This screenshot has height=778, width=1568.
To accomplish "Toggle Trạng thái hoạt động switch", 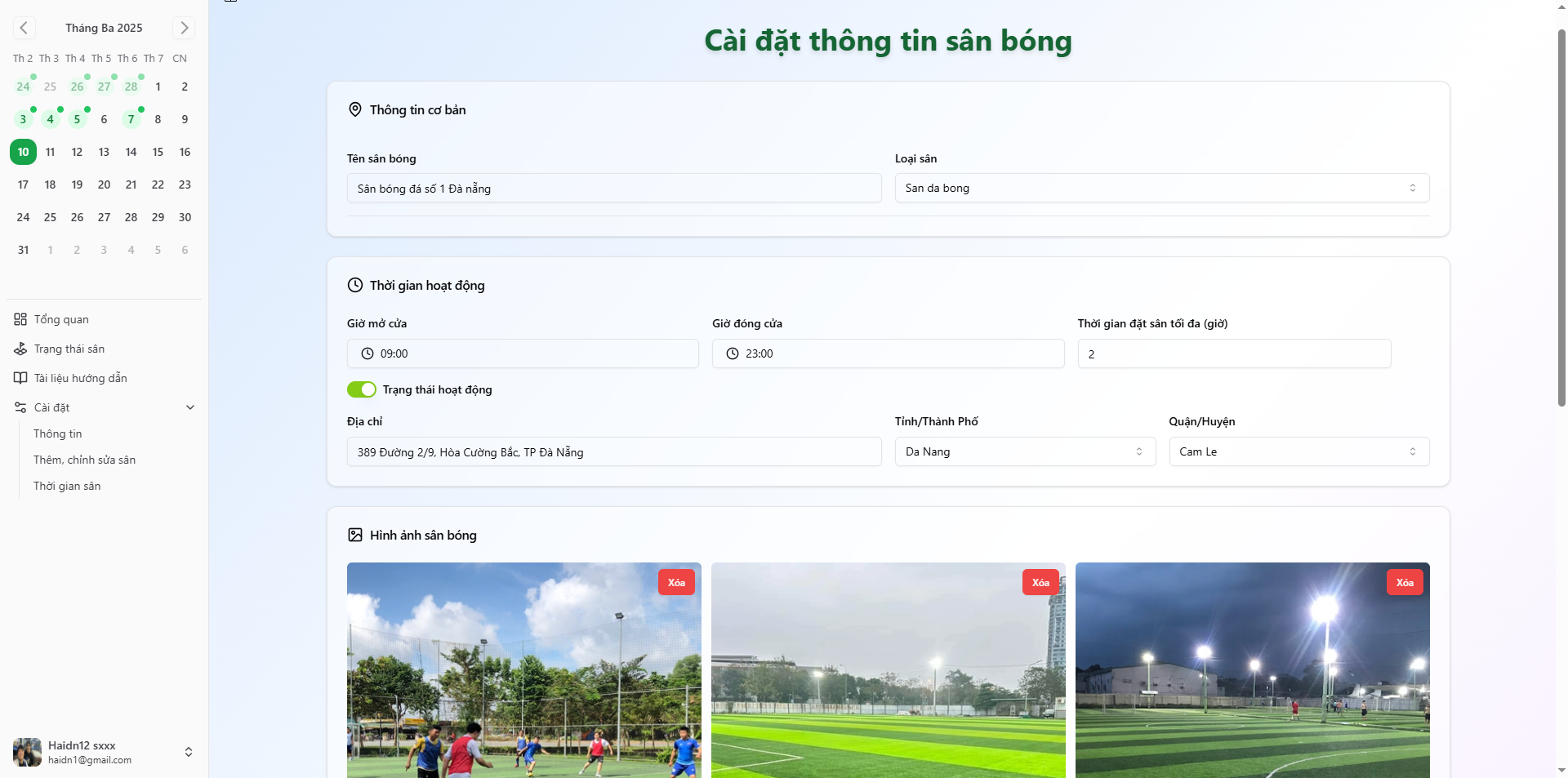I will click(x=362, y=389).
